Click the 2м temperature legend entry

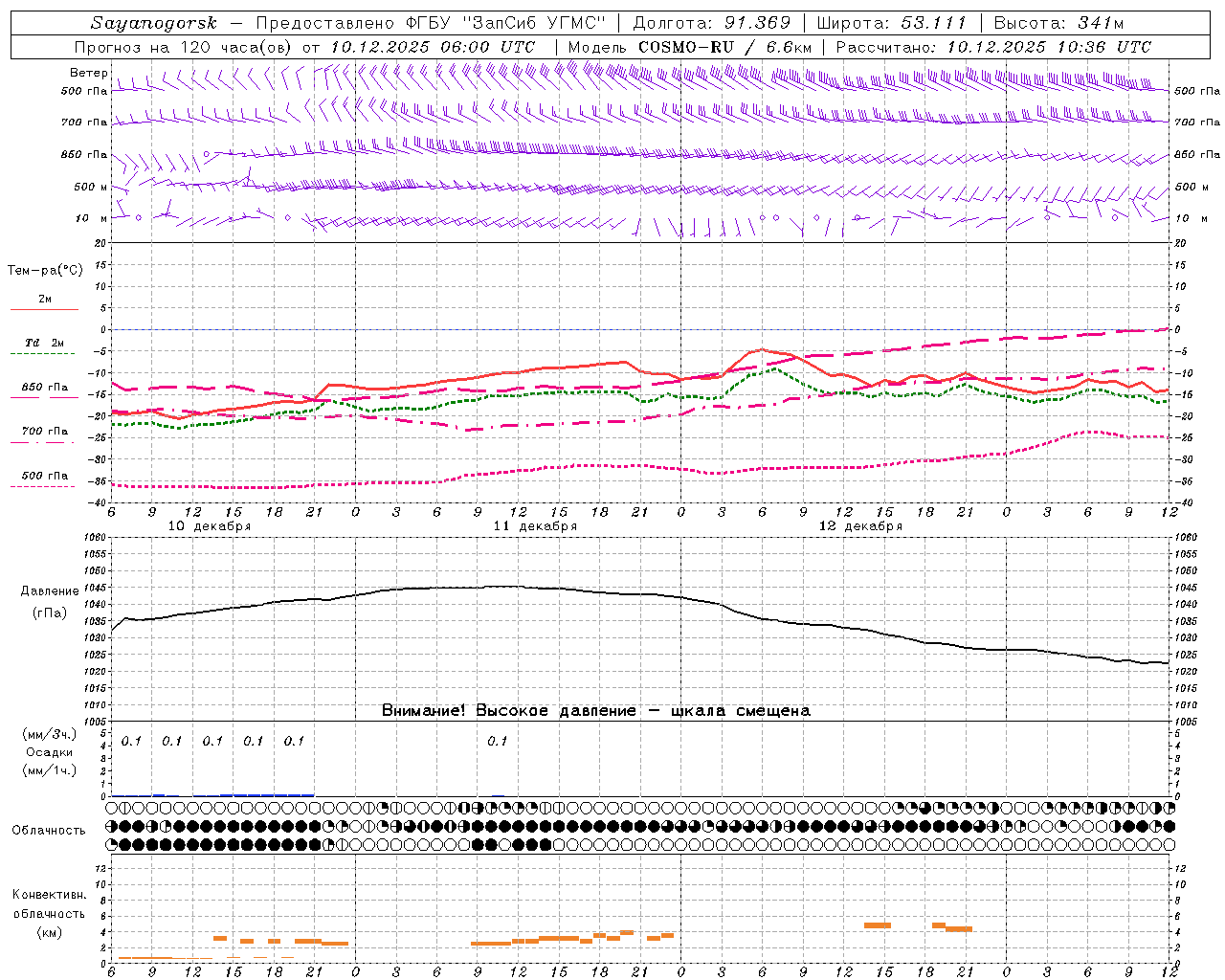click(x=45, y=300)
